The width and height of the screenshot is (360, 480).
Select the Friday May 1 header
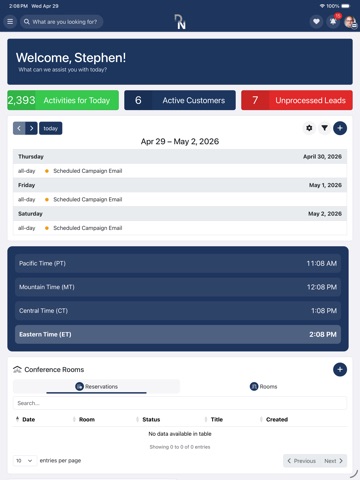(x=180, y=185)
